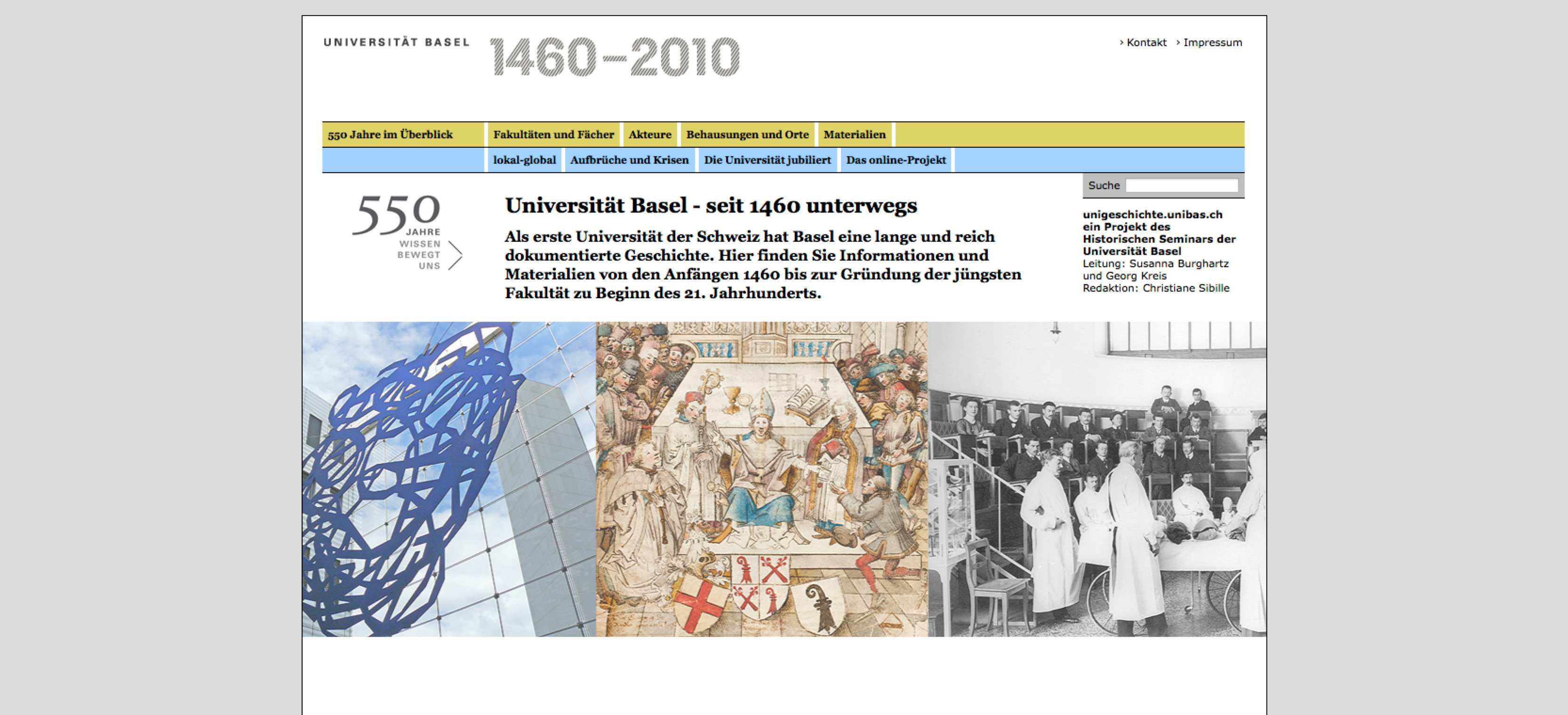The height and width of the screenshot is (715, 1568).
Task: Click the Das online-Projekt link
Action: pos(896,160)
